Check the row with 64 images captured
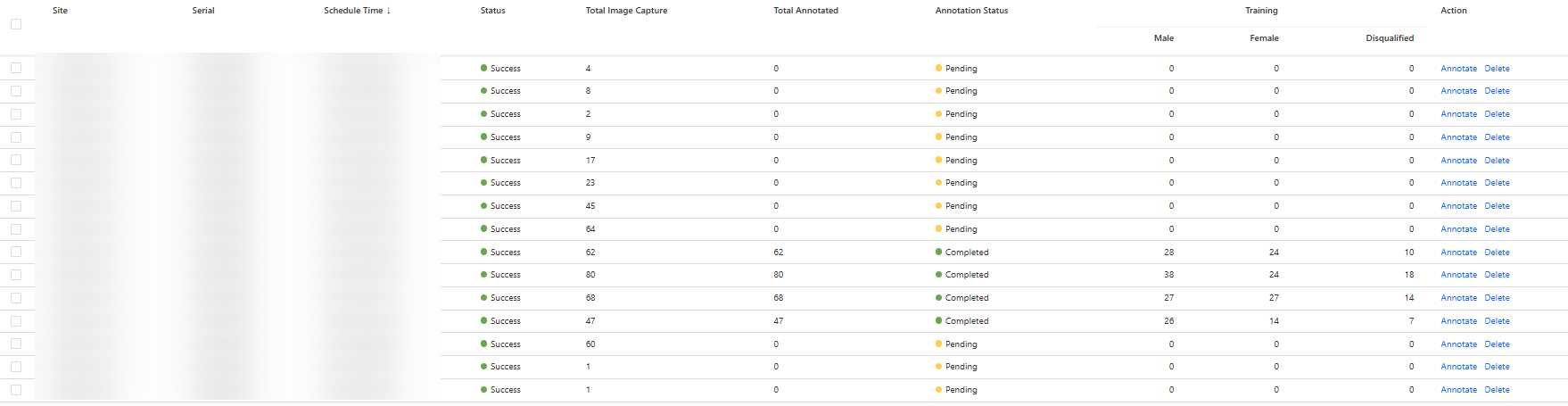Image resolution: width=1568 pixels, height=406 pixels. point(16,229)
